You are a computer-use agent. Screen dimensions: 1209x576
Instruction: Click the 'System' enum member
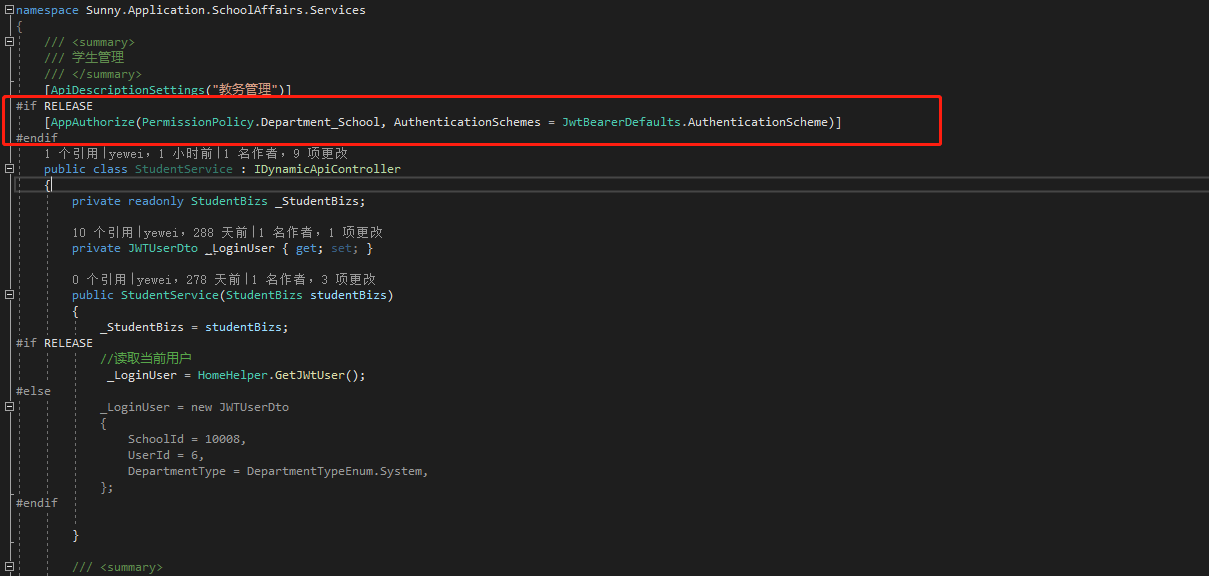click(401, 471)
